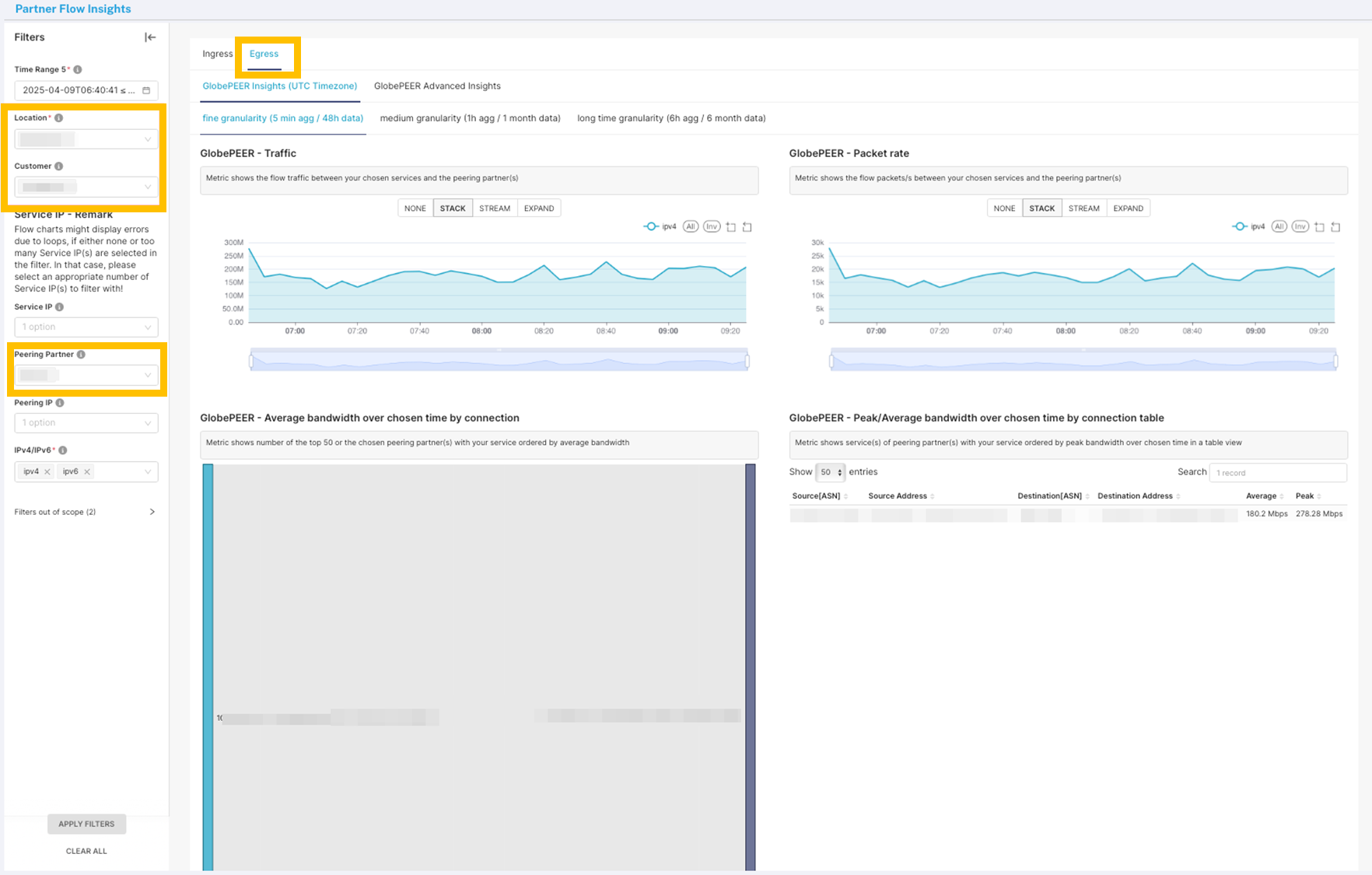
Task: Click 180.2 Mbps average value cell
Action: [1267, 513]
